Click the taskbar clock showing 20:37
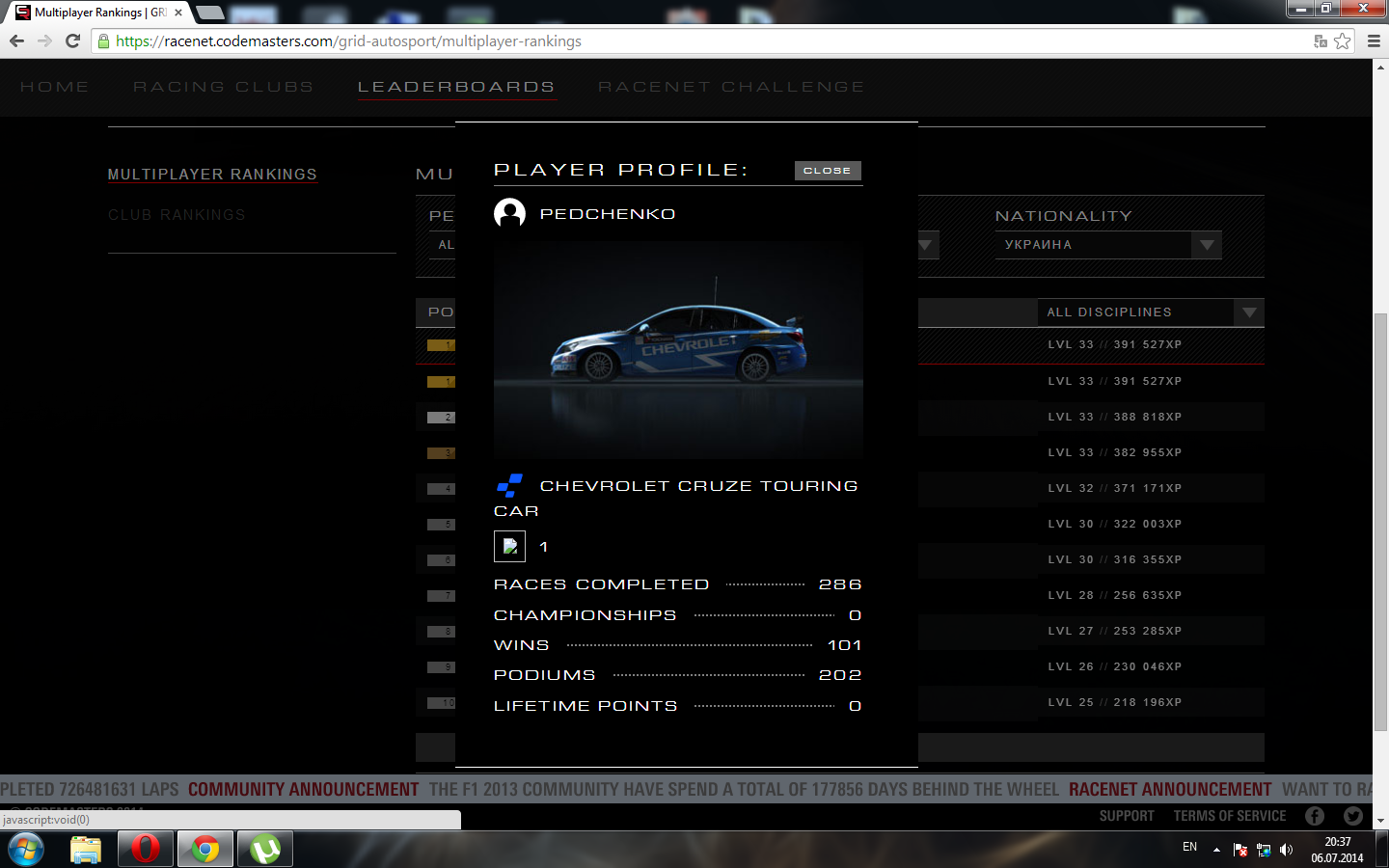1389x868 pixels. [1337, 850]
